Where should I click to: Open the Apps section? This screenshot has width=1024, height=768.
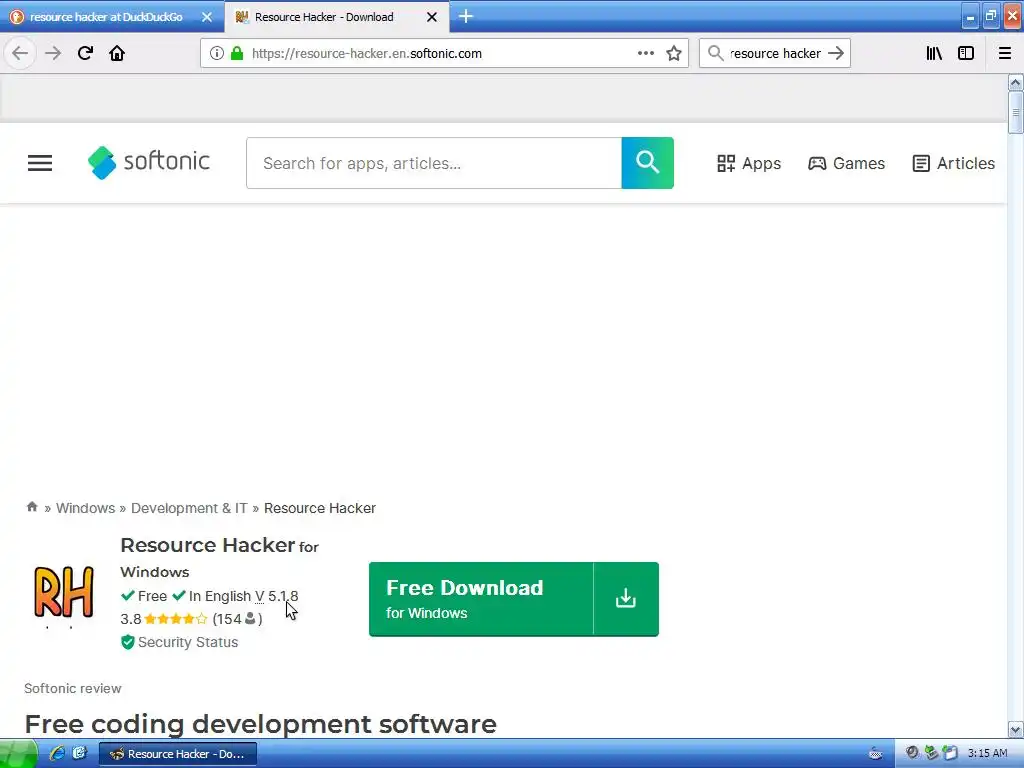748,163
